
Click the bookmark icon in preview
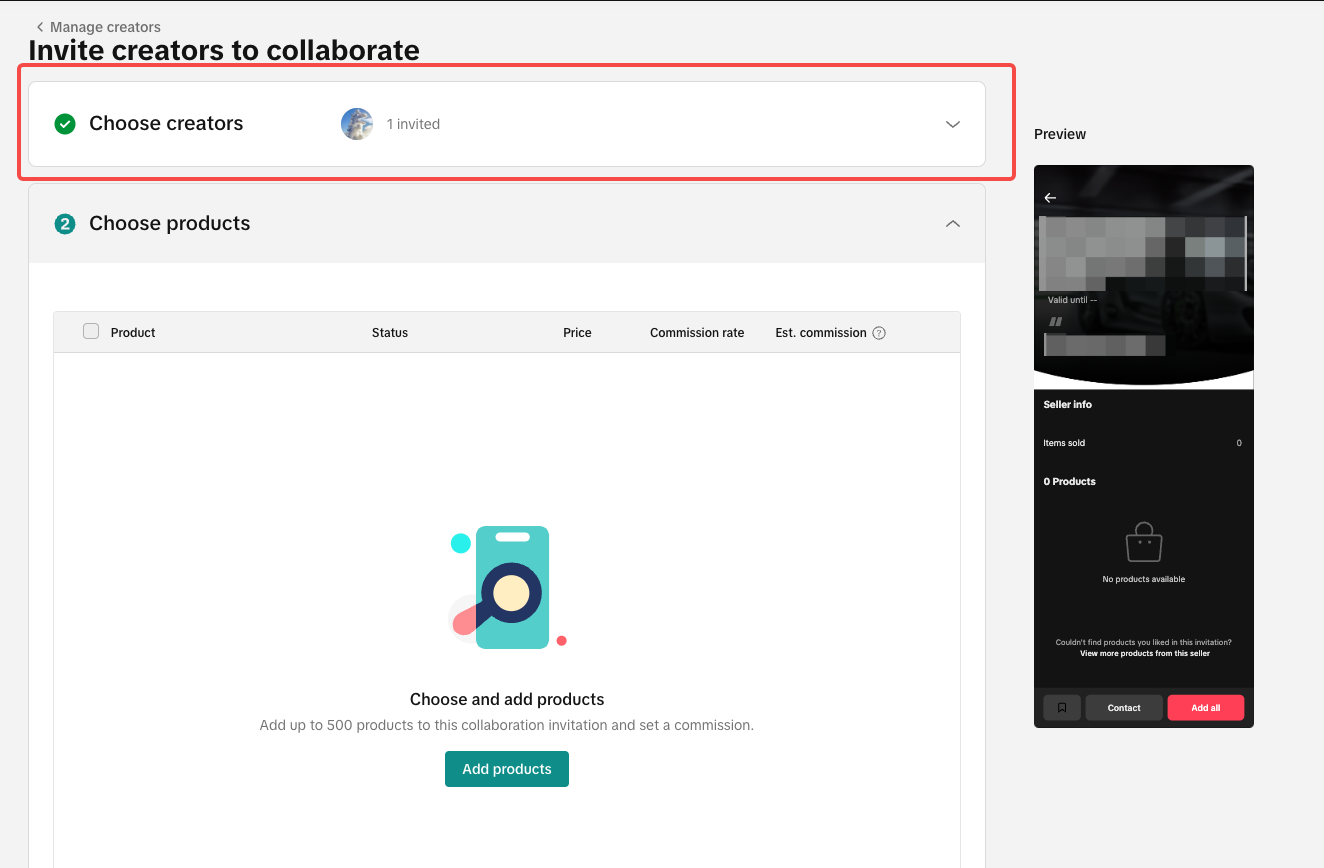(1062, 708)
